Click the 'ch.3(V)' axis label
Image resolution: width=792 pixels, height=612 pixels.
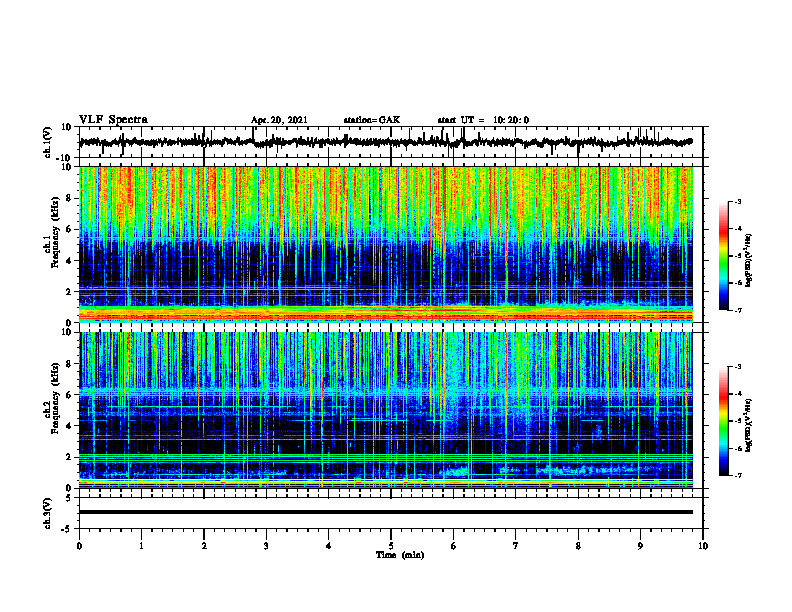[x=49, y=514]
